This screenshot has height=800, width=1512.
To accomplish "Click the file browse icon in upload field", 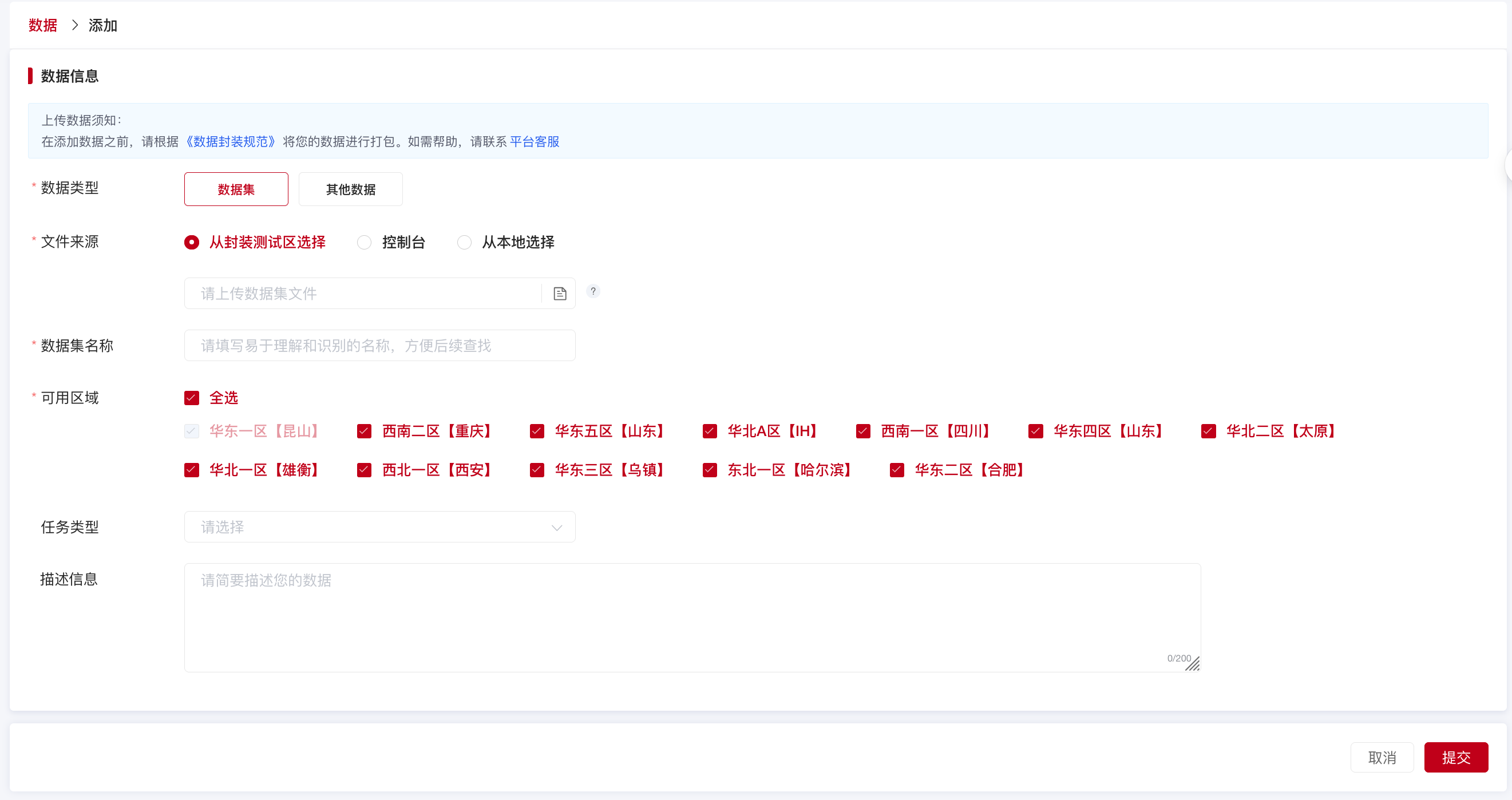I will point(559,294).
